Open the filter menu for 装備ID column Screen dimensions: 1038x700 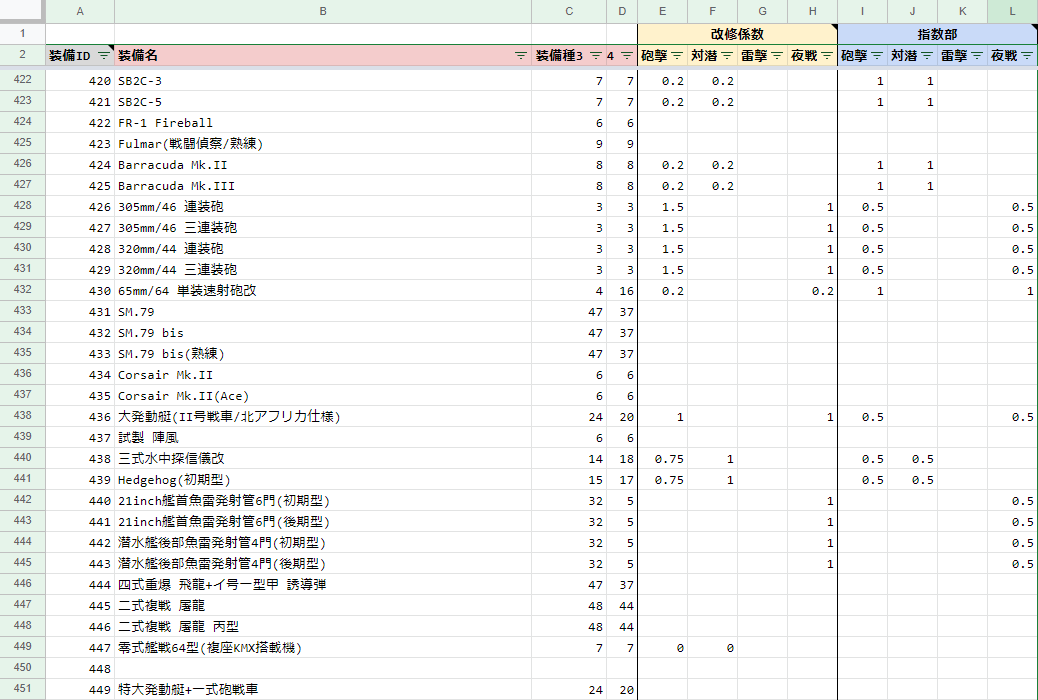(x=104, y=56)
